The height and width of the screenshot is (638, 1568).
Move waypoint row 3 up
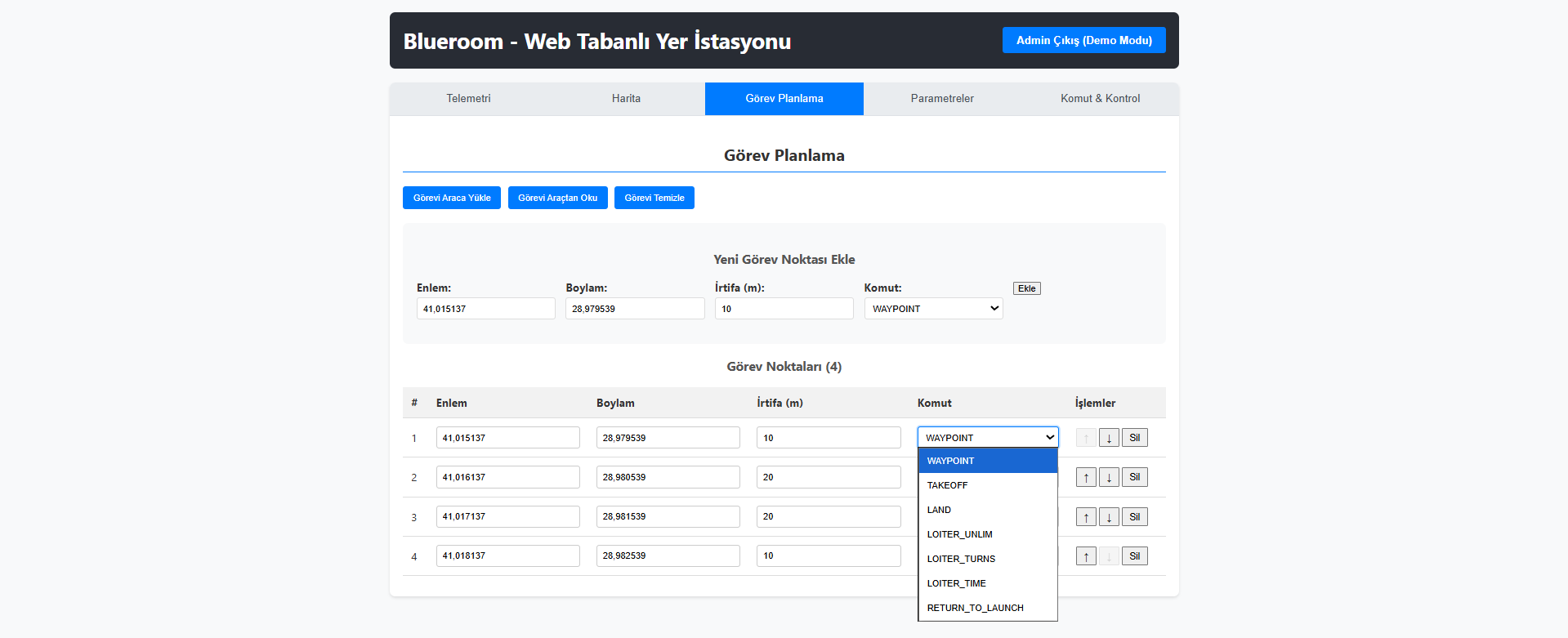(1086, 517)
